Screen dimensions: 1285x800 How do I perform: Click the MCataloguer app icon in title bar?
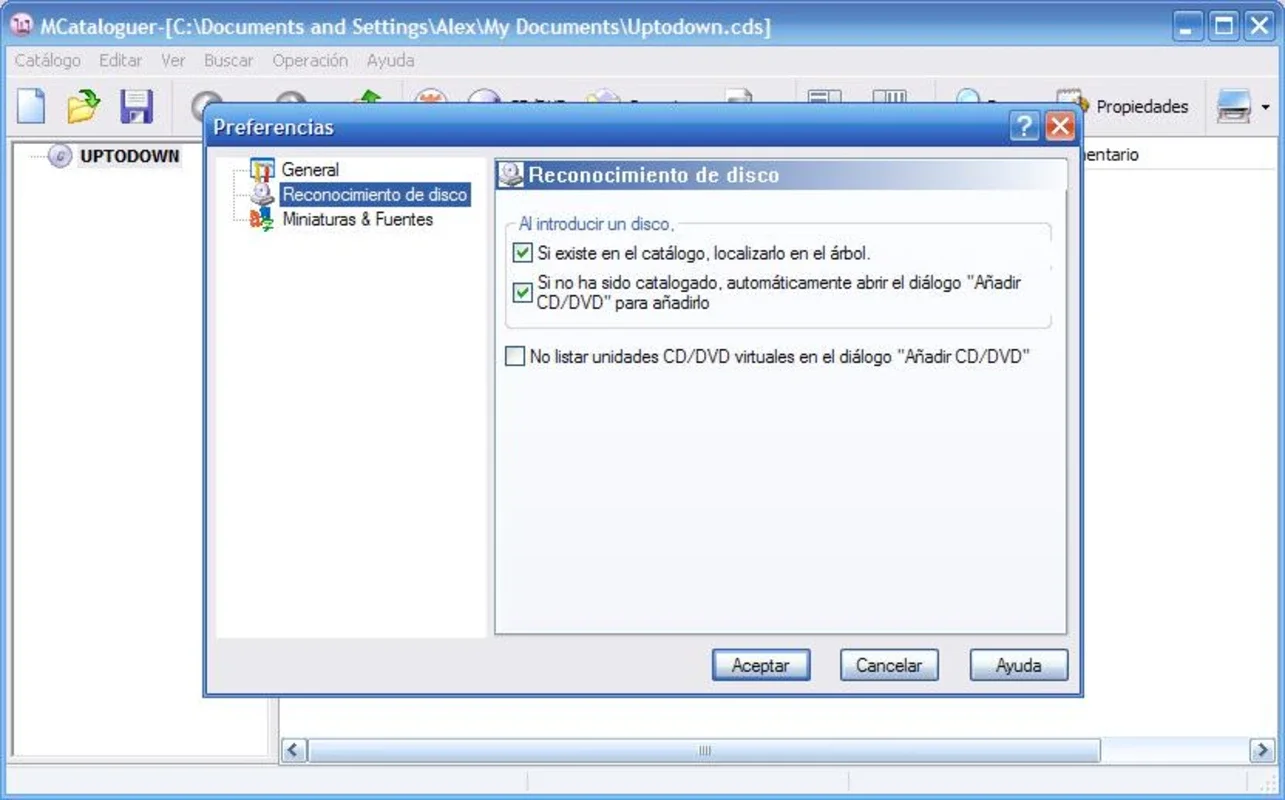pyautogui.click(x=20, y=25)
